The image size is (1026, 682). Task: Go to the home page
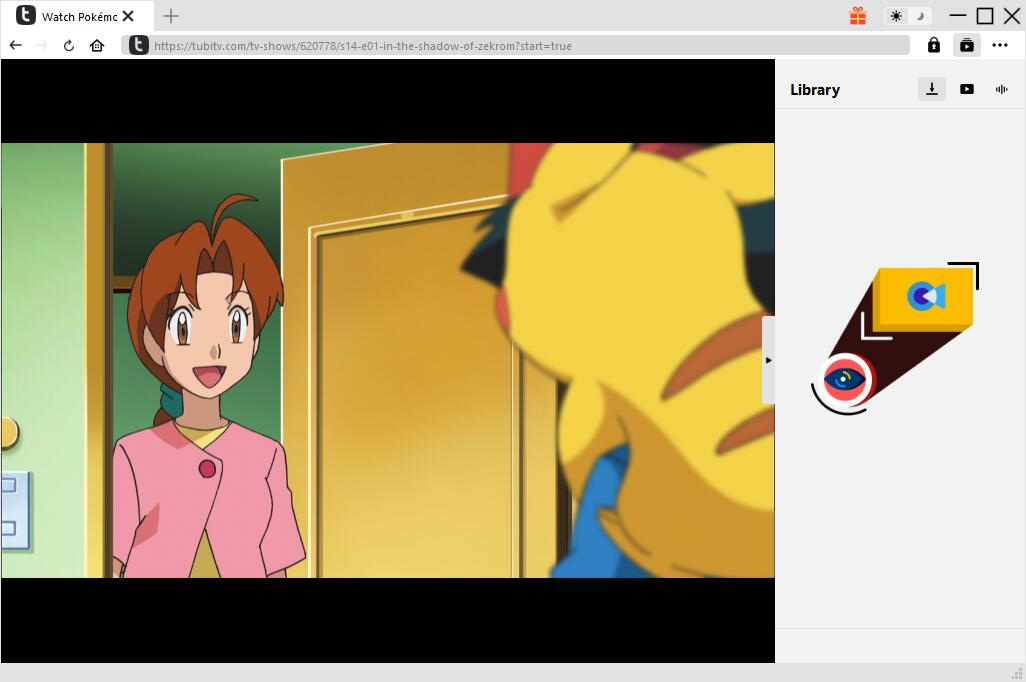97,45
